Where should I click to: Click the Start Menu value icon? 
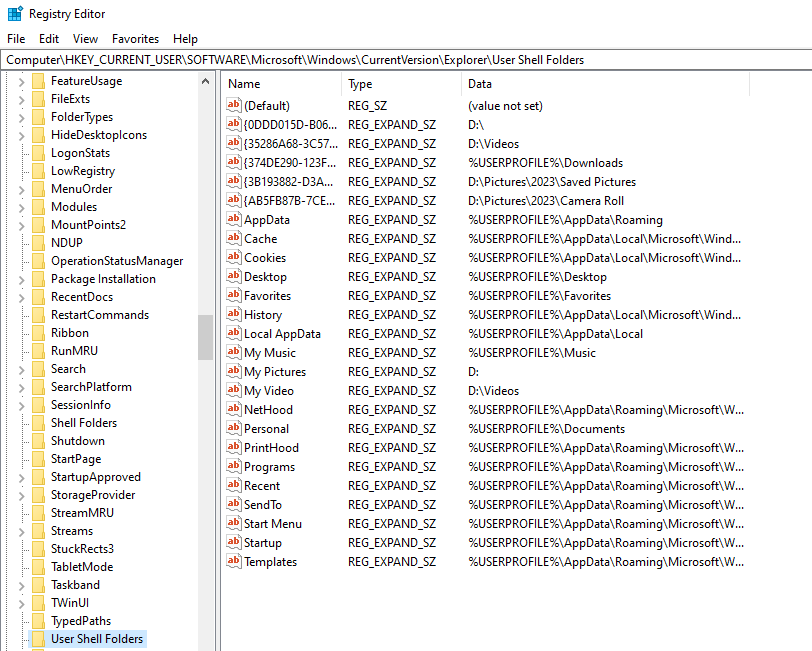coord(234,524)
